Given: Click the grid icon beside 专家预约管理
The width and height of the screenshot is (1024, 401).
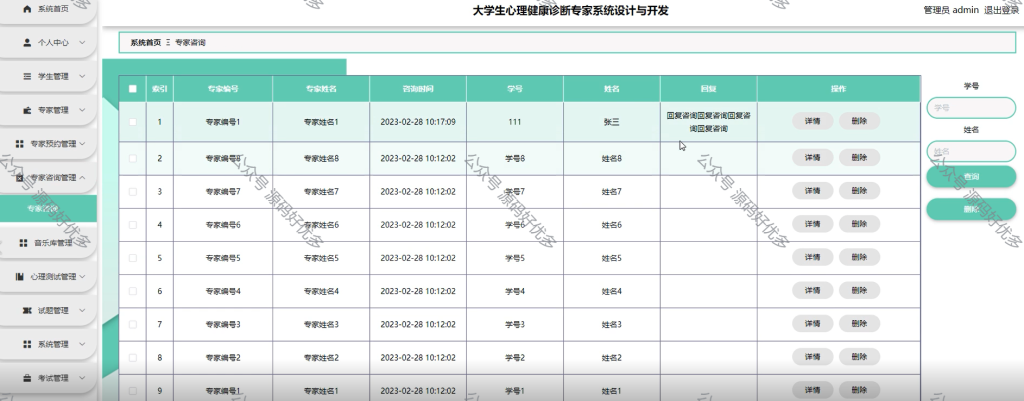Looking at the screenshot, I should (x=20, y=144).
